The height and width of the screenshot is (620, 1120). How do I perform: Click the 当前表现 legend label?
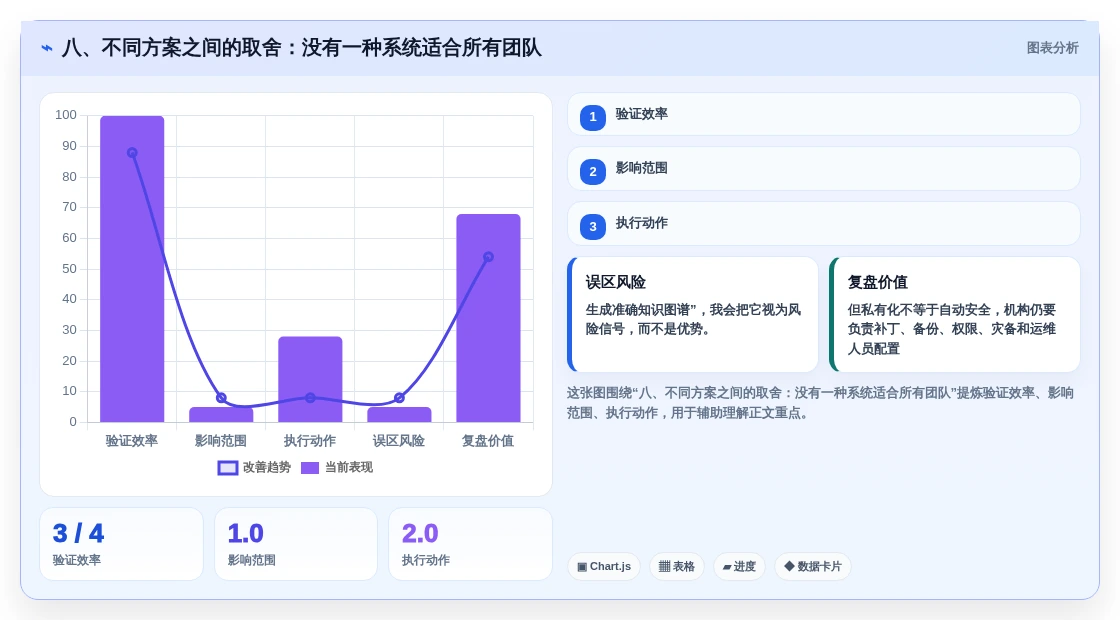click(x=349, y=467)
